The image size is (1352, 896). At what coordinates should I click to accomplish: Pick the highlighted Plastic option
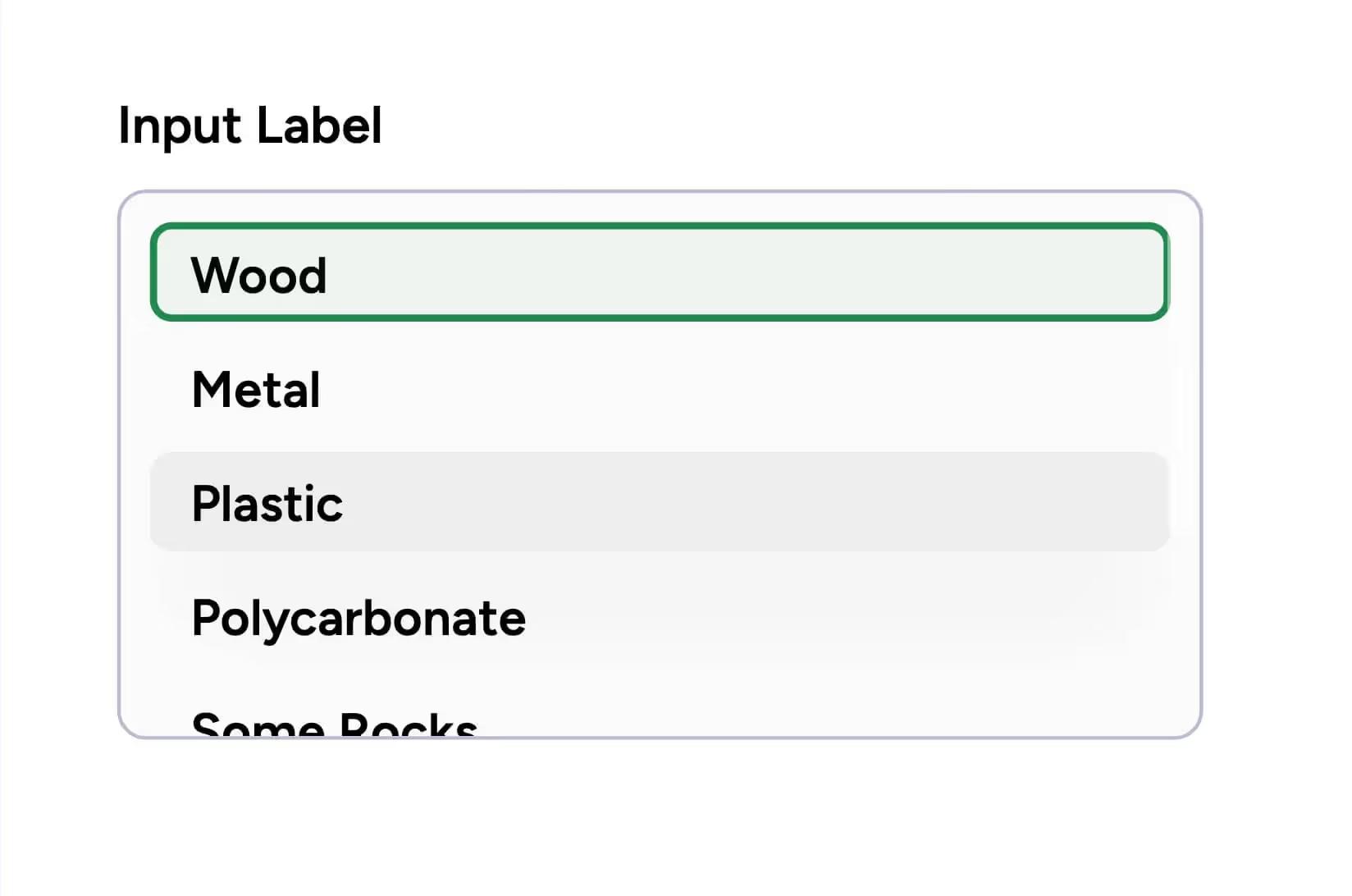(659, 502)
